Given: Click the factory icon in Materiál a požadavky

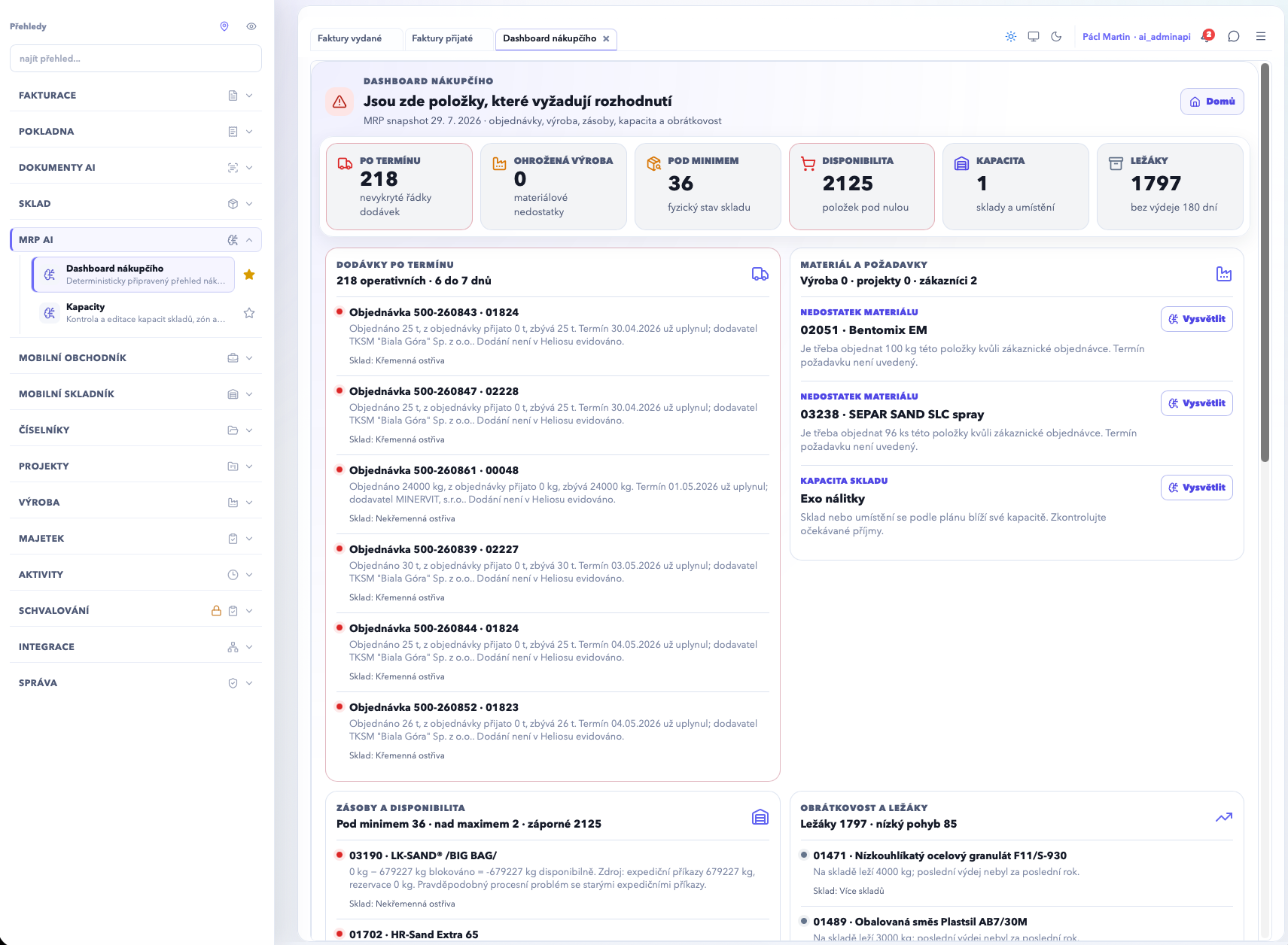Looking at the screenshot, I should [x=1224, y=274].
